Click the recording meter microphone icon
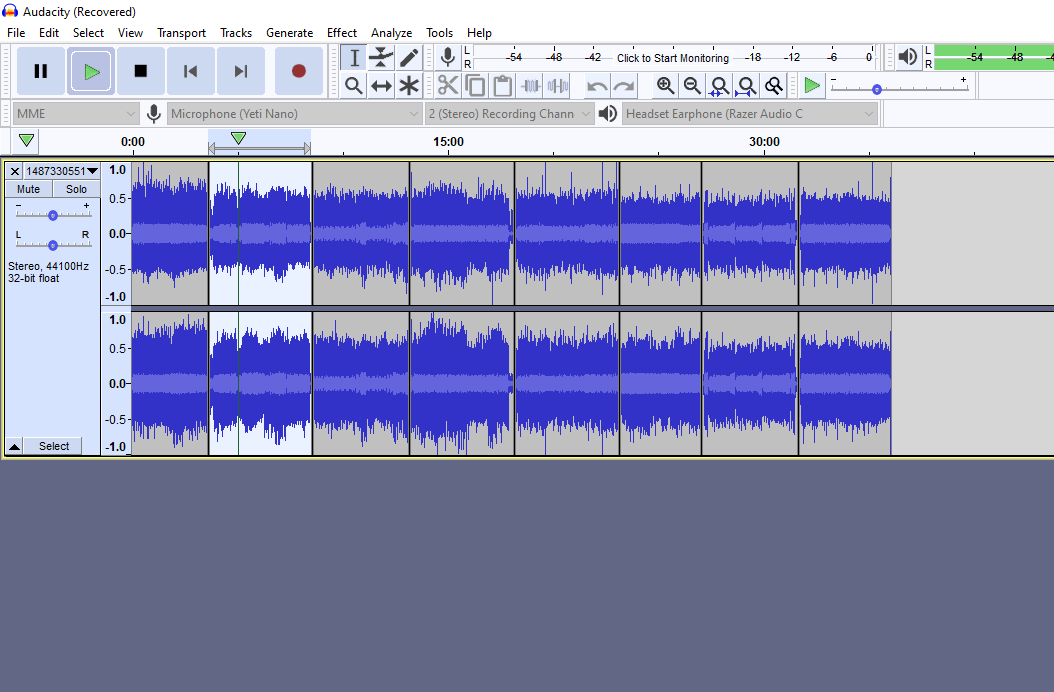1054x692 pixels. [448, 57]
